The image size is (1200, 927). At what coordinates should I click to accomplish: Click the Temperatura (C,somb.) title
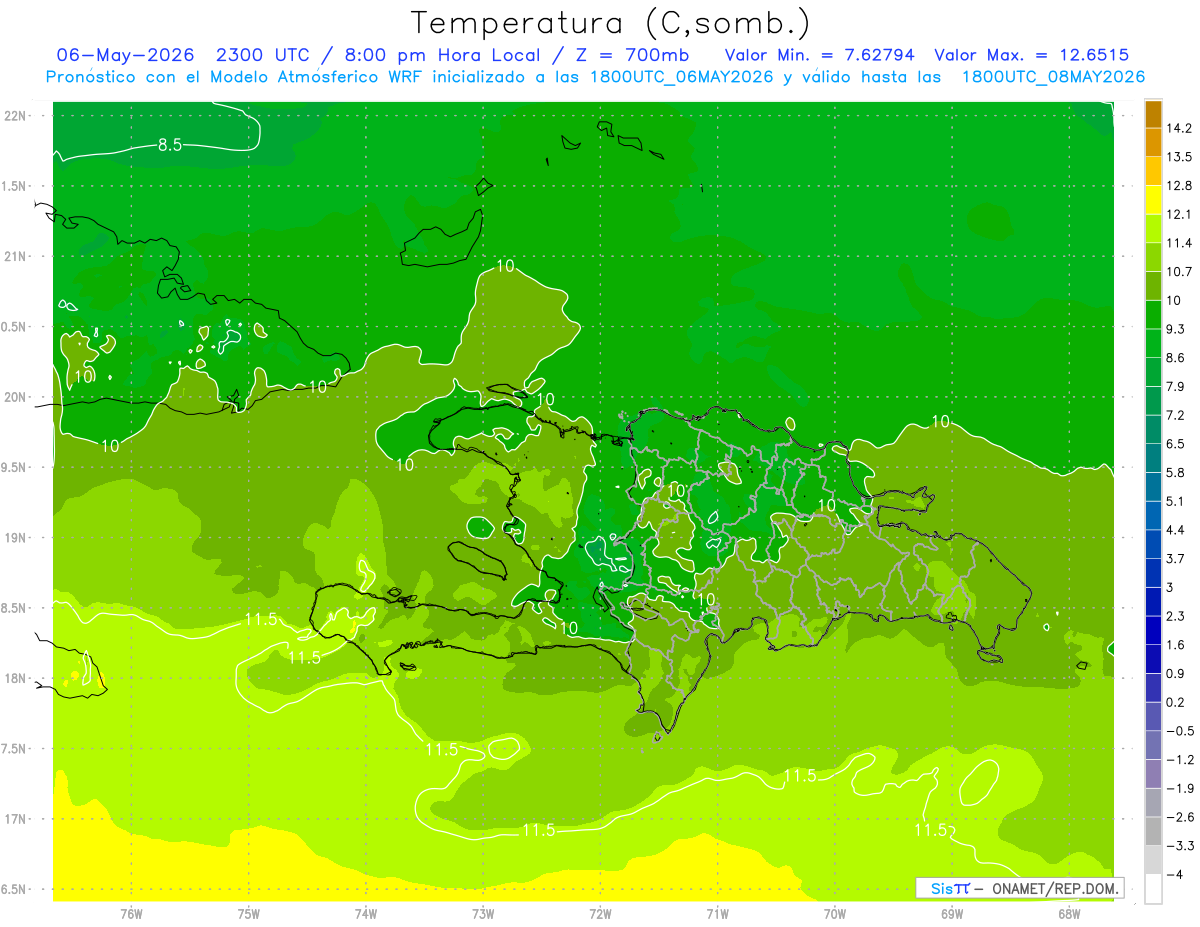(611, 23)
